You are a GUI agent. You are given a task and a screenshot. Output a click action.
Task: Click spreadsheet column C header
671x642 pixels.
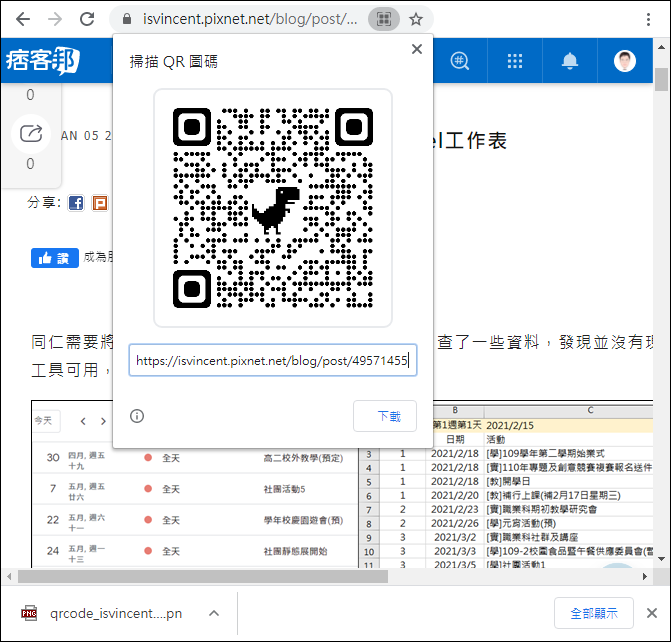[x=569, y=410]
